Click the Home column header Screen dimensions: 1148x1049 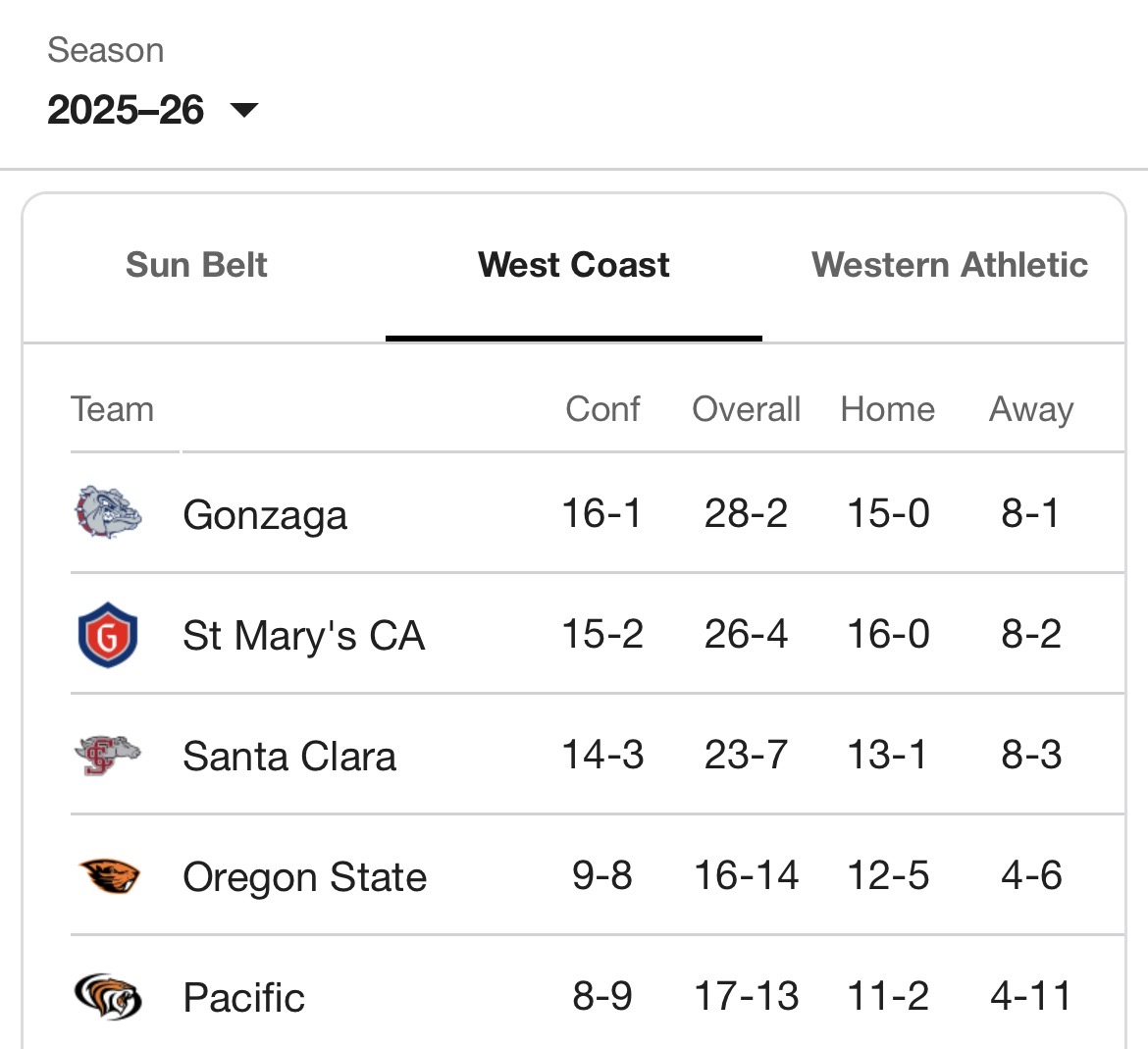[x=887, y=409]
